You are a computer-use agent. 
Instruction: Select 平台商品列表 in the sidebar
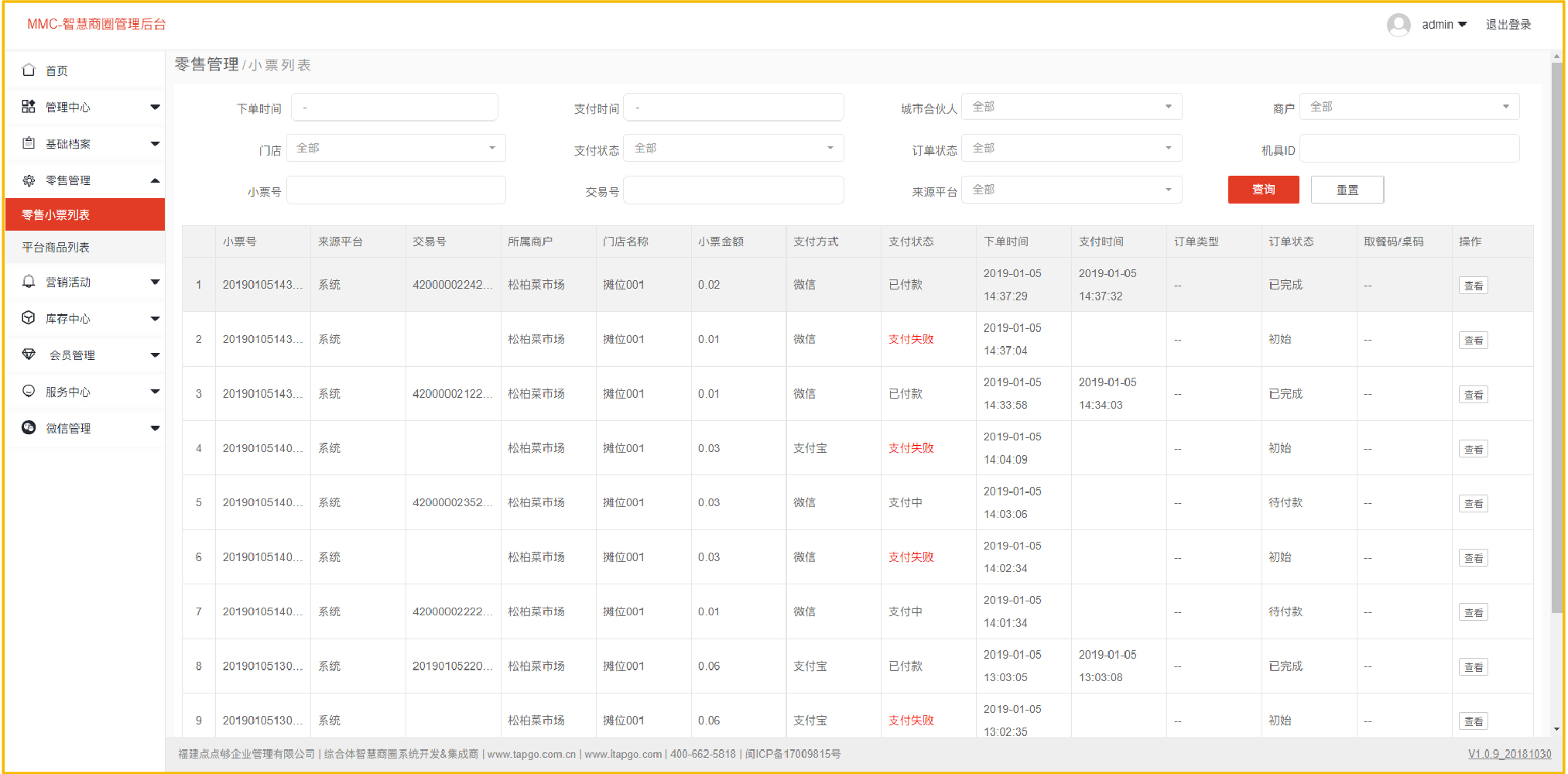pyautogui.click(x=85, y=247)
